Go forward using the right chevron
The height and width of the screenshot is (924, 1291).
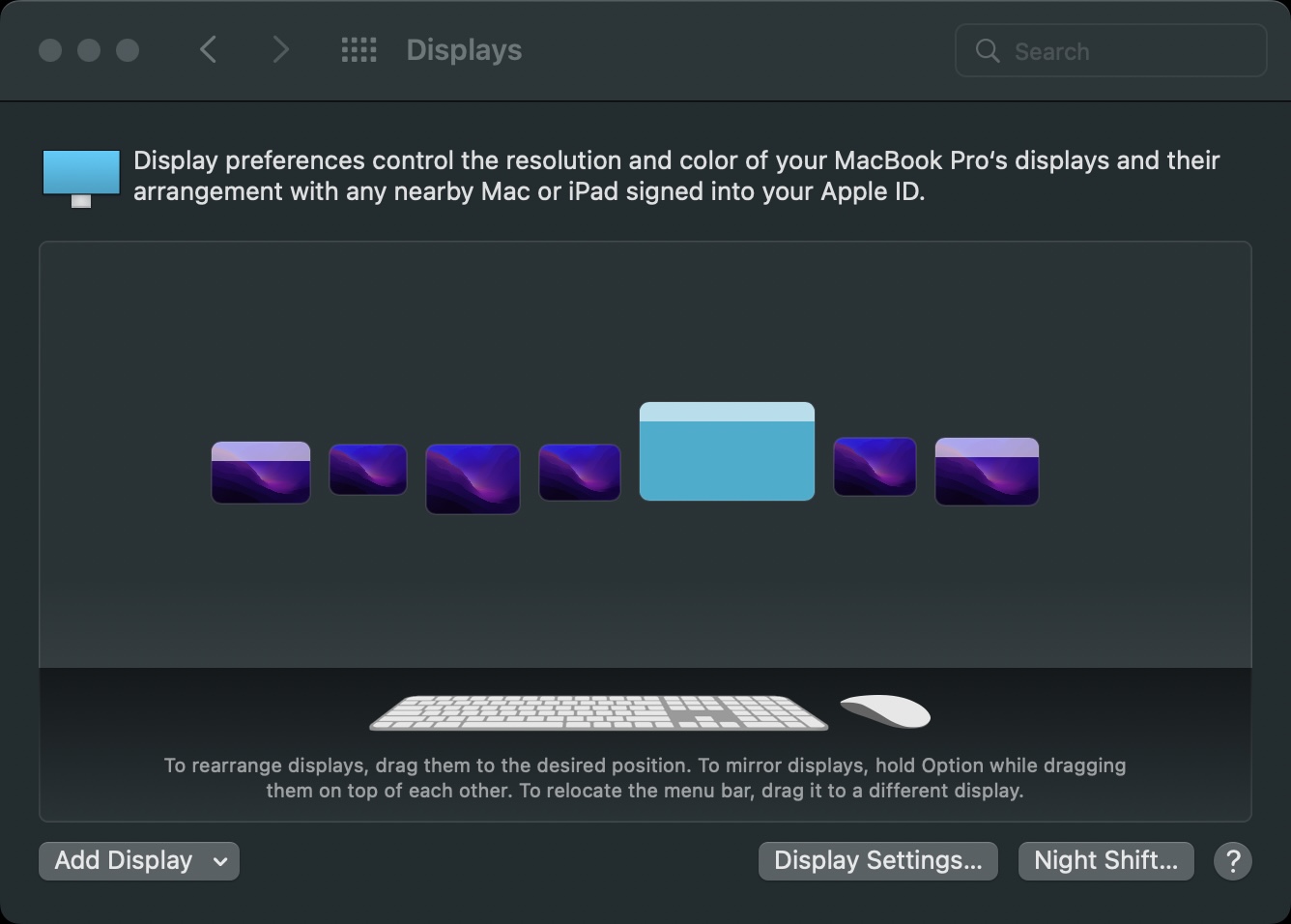tap(280, 50)
